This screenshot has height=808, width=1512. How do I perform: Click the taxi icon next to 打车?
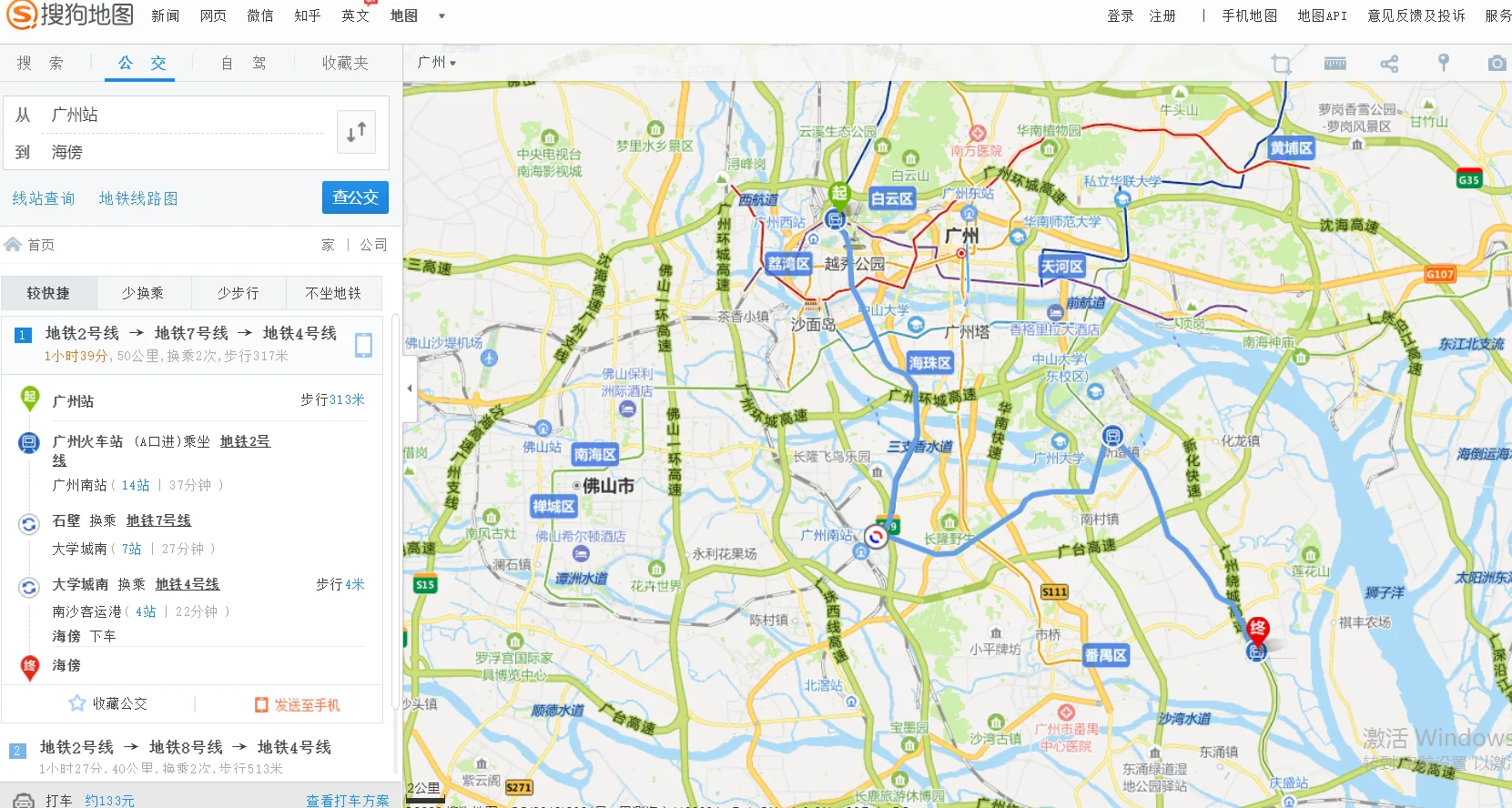click(25, 801)
